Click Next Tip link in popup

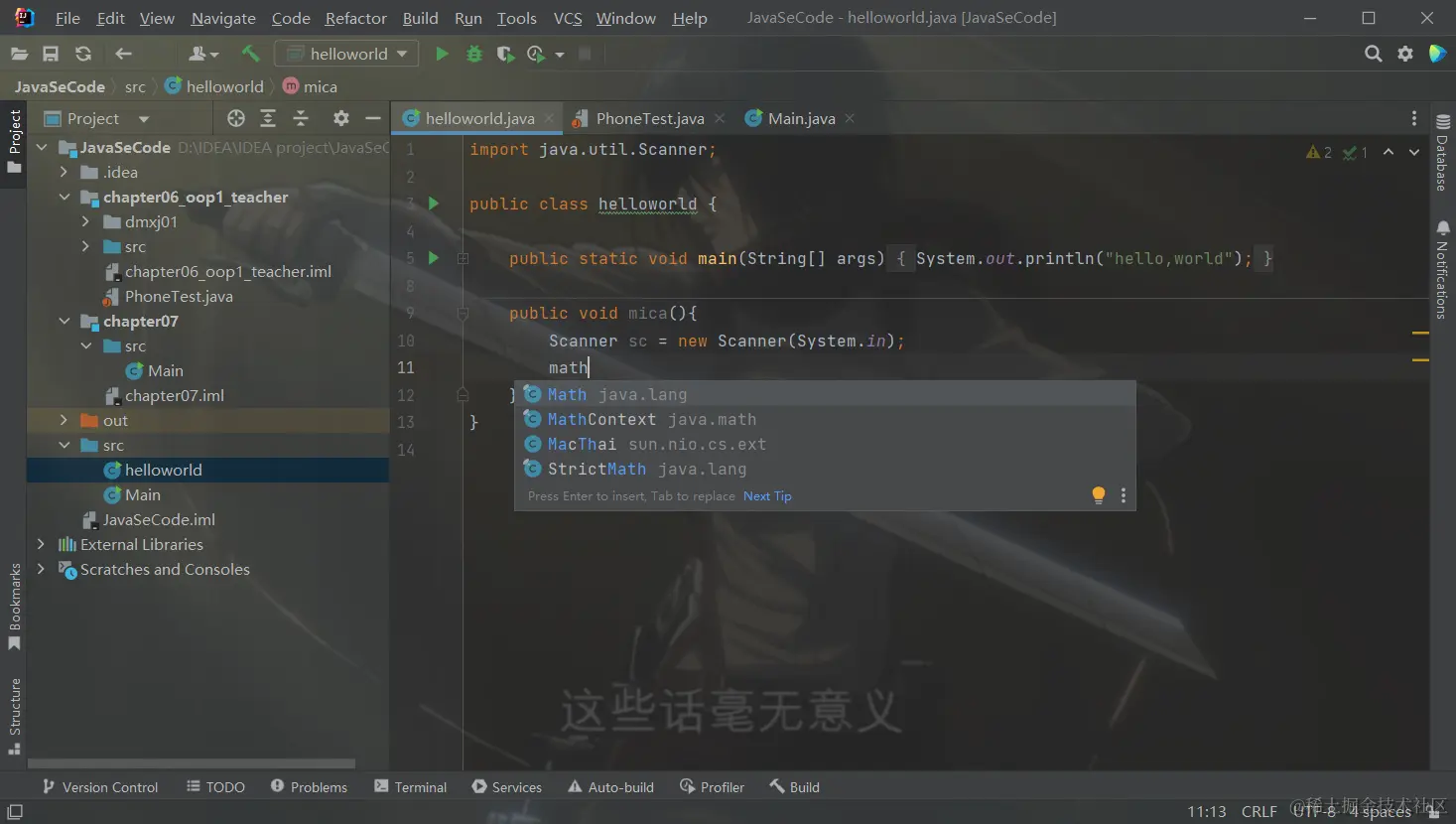tap(767, 495)
